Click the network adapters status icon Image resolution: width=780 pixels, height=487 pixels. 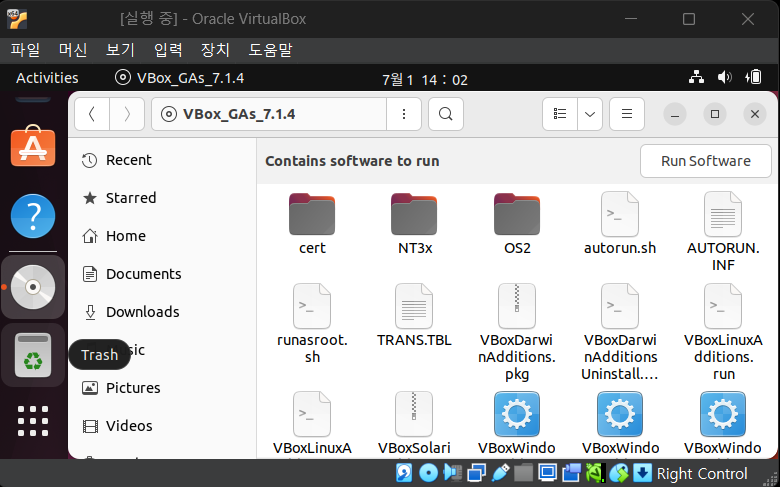(x=476, y=473)
